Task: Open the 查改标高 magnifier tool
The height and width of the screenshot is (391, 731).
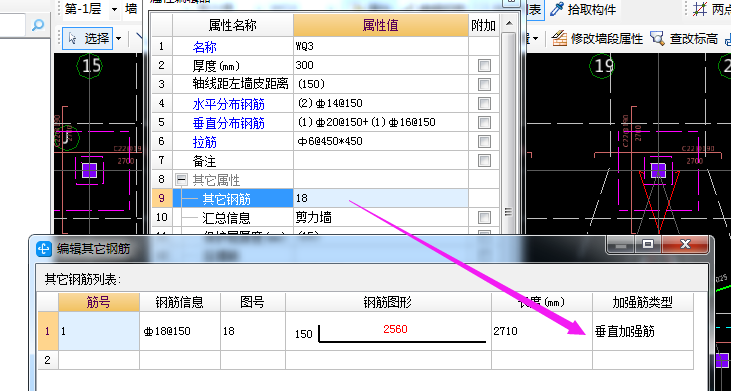Action: pos(684,39)
